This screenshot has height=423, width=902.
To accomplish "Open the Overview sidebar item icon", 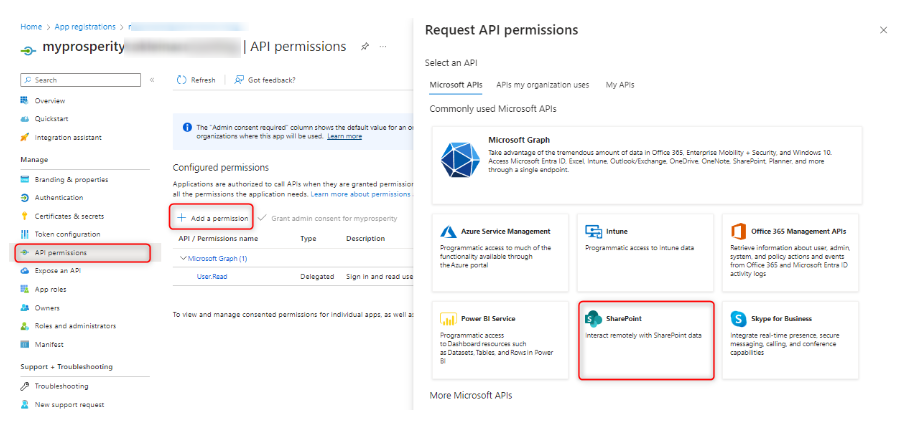I will (24, 101).
